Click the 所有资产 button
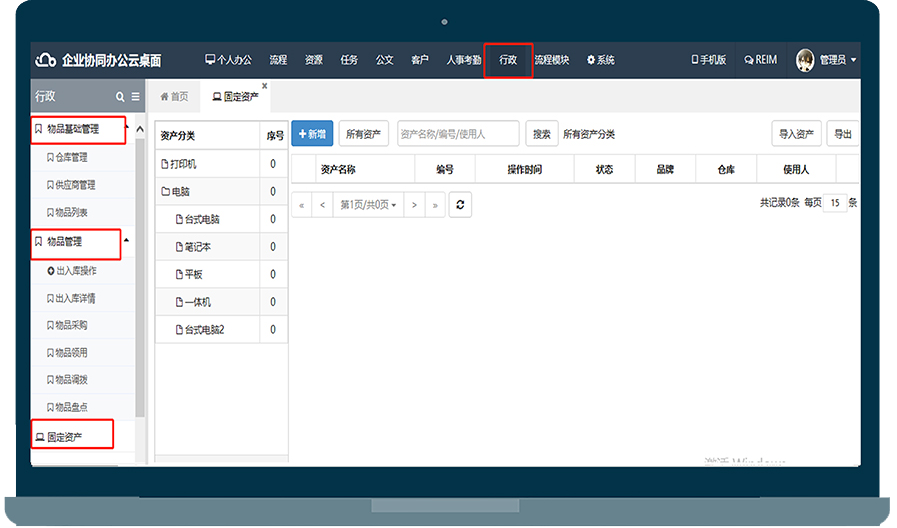 (x=363, y=134)
